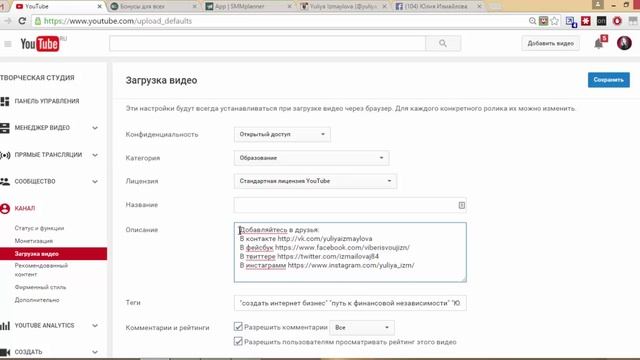Switch to the Facebook tab

tap(438, 7)
